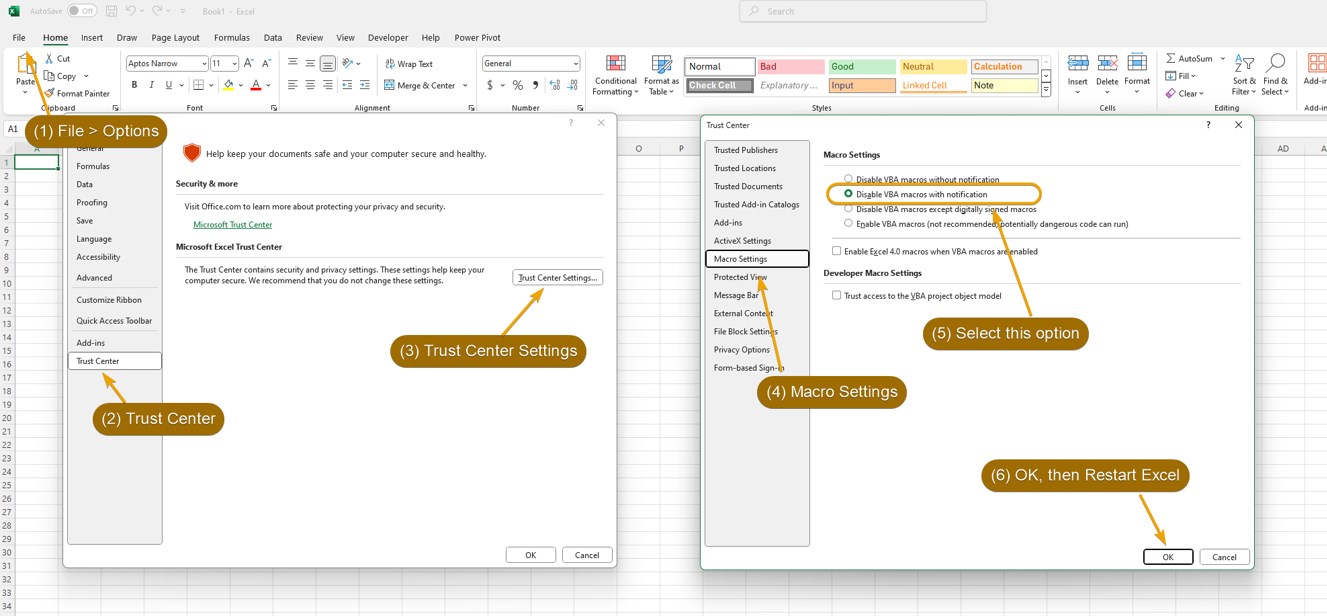Click the Sort & Filter icon

coord(1244,75)
